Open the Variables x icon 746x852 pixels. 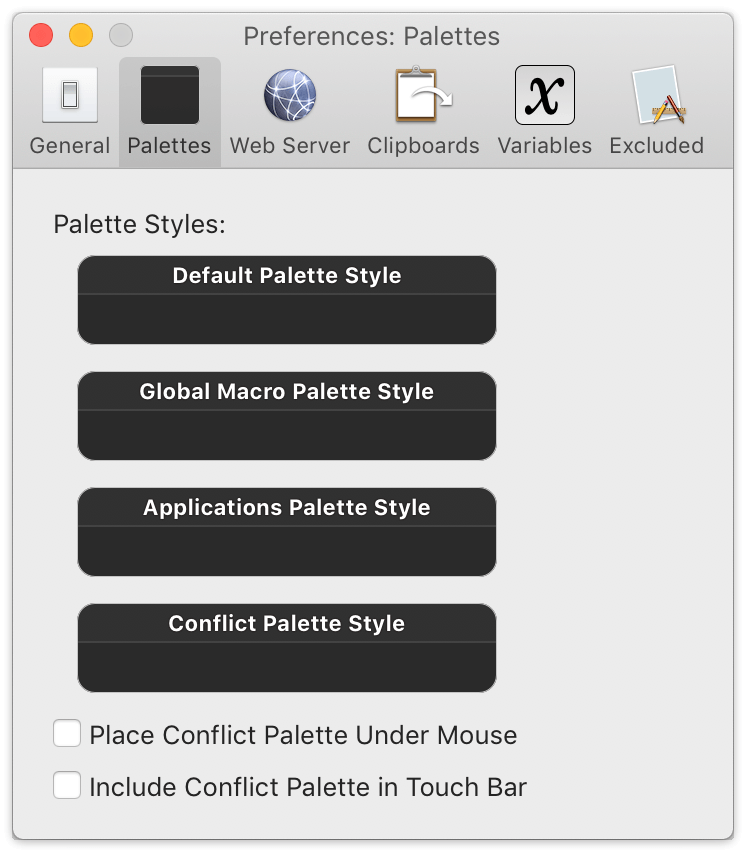545,95
